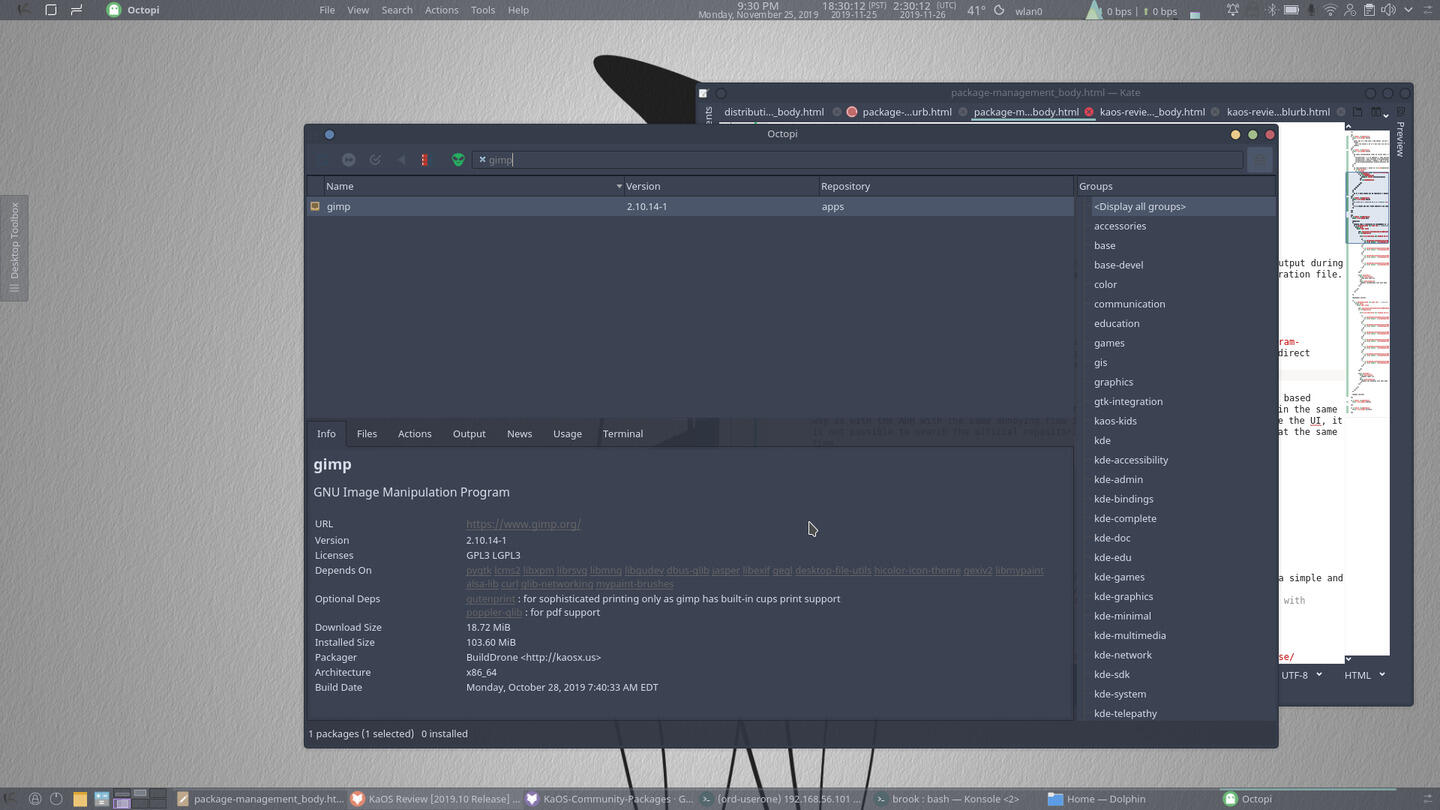Viewport: 1440px width, 810px height.
Task: Sort packages by the Version column
Action: pos(720,186)
